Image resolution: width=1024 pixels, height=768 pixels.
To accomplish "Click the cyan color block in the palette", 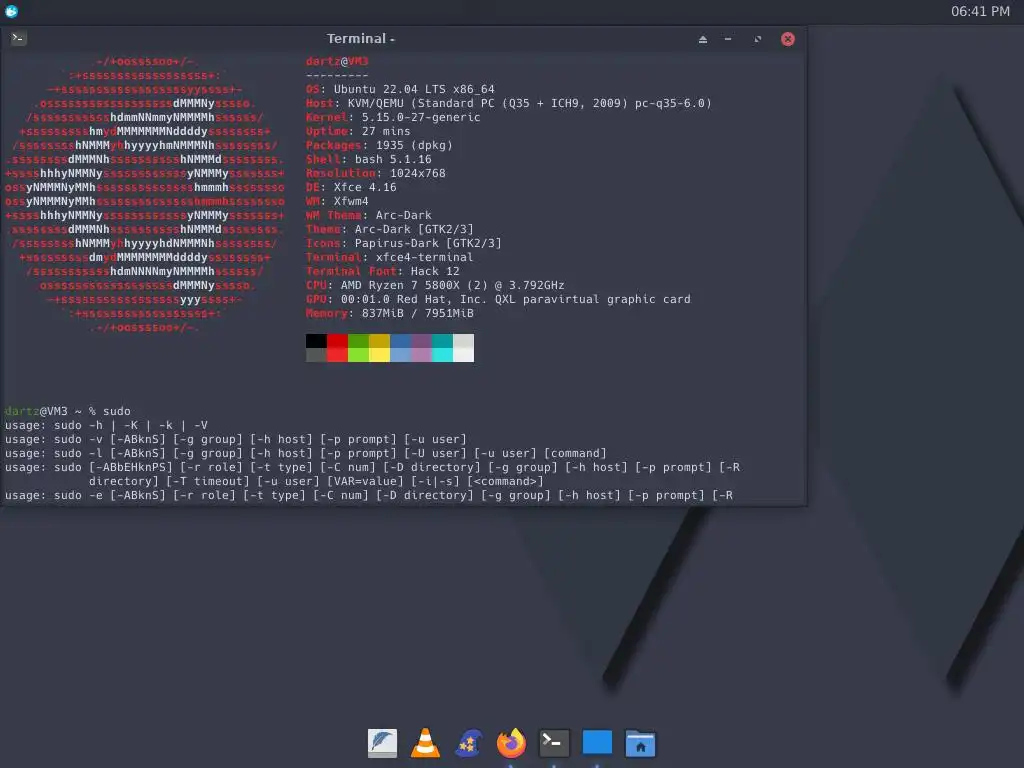I will pos(442,341).
